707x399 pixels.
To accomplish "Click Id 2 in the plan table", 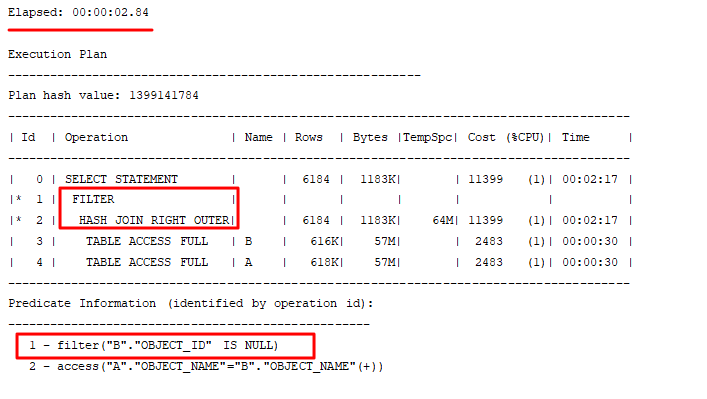I will pyautogui.click(x=39, y=220).
